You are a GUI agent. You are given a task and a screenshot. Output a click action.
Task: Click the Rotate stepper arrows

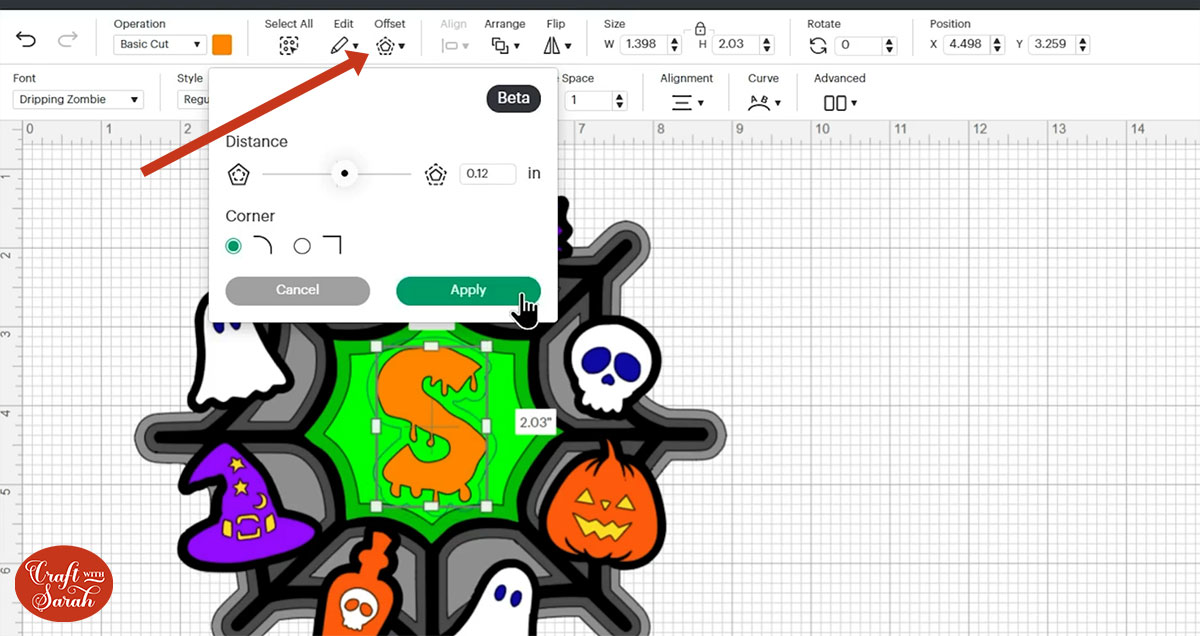click(x=887, y=44)
